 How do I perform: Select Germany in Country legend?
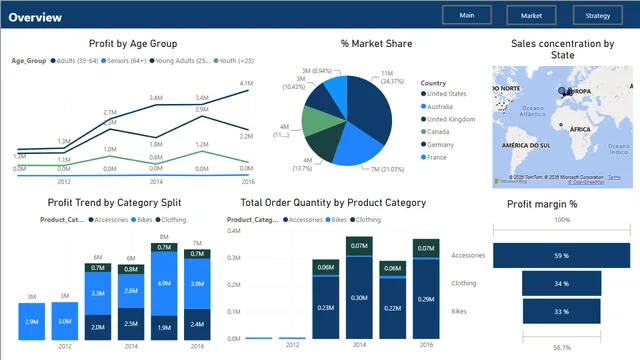[x=437, y=144]
